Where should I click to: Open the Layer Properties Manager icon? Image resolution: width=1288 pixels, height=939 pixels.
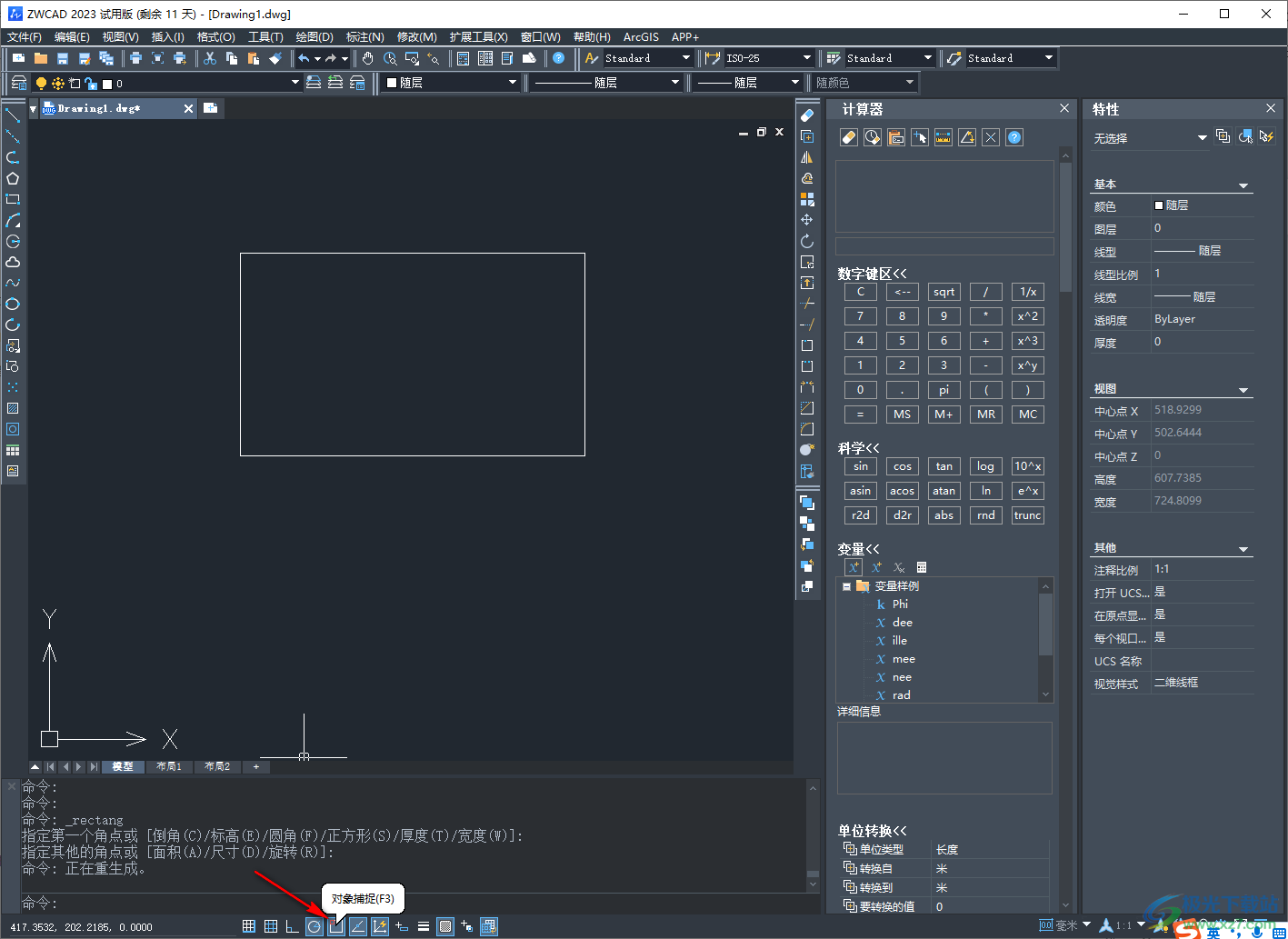pos(18,83)
